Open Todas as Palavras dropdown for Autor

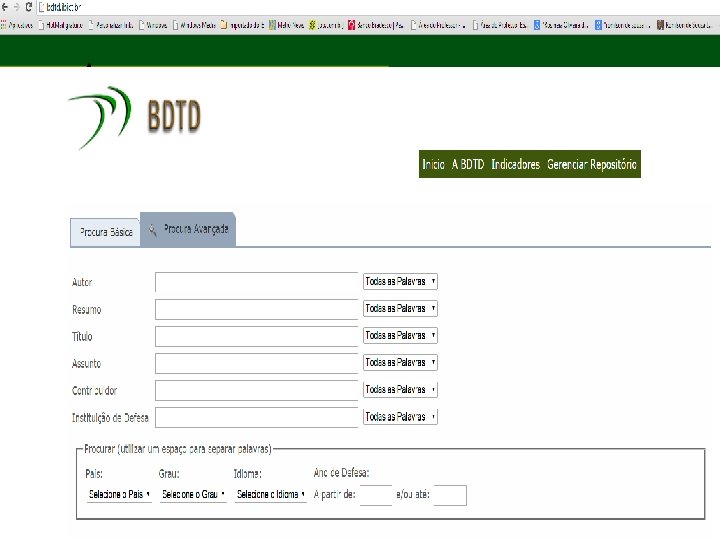pyautogui.click(x=400, y=281)
